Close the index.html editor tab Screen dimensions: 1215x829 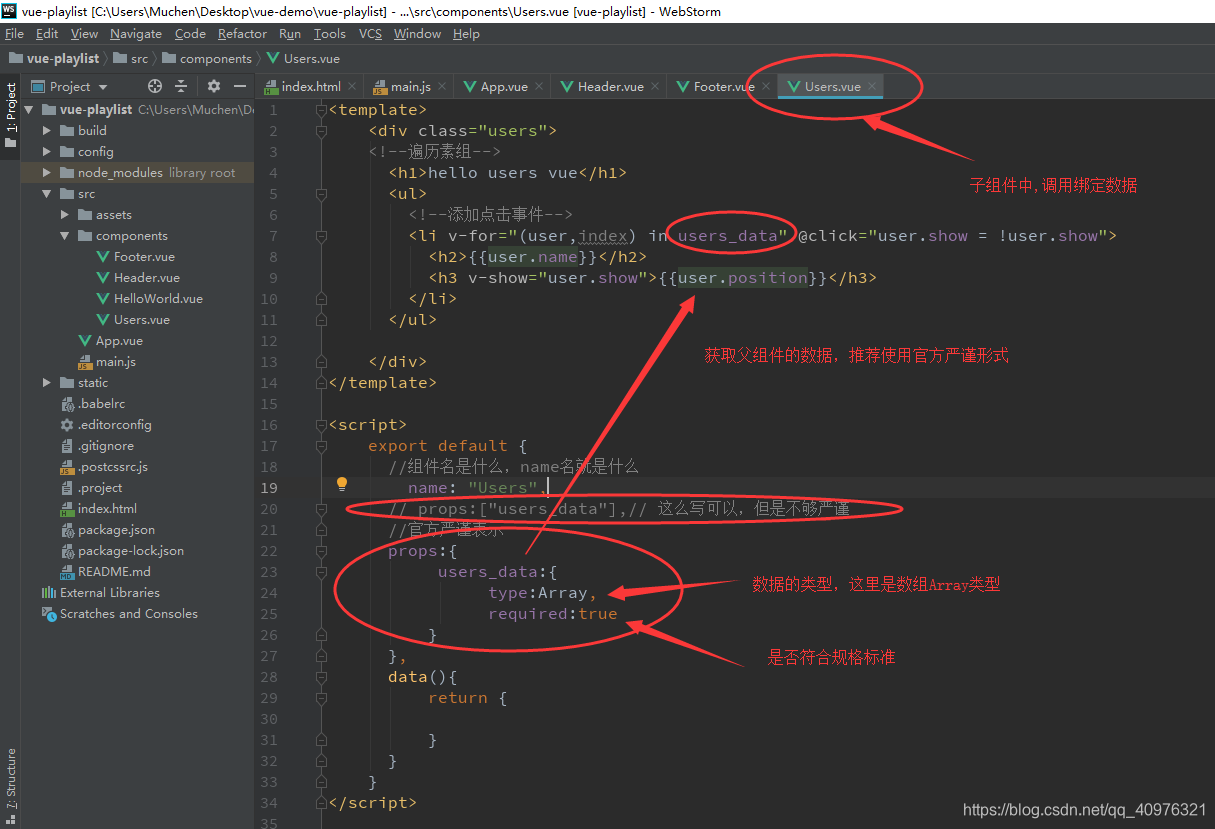353,87
